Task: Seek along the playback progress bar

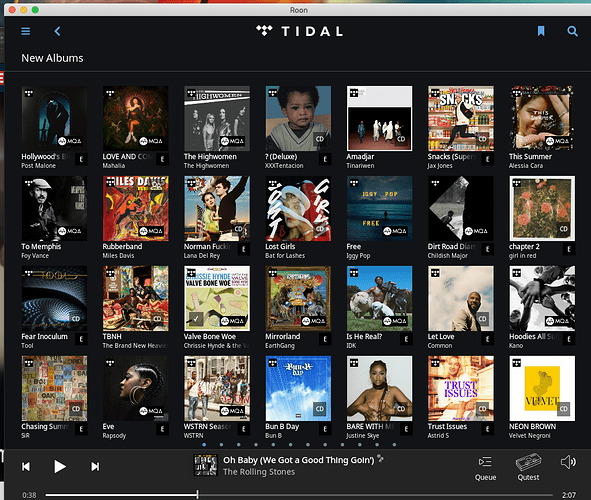Action: 299,495
